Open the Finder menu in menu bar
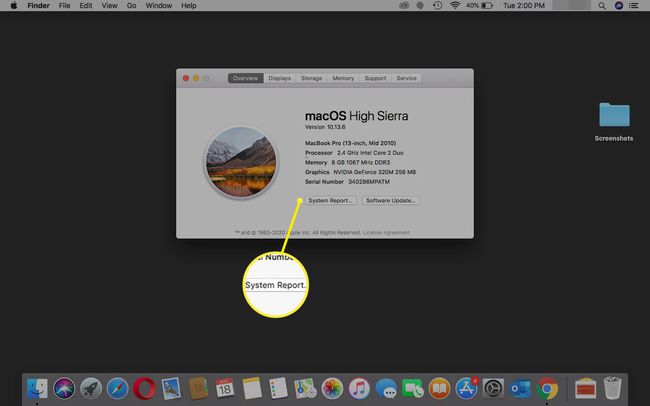 pyautogui.click(x=39, y=6)
